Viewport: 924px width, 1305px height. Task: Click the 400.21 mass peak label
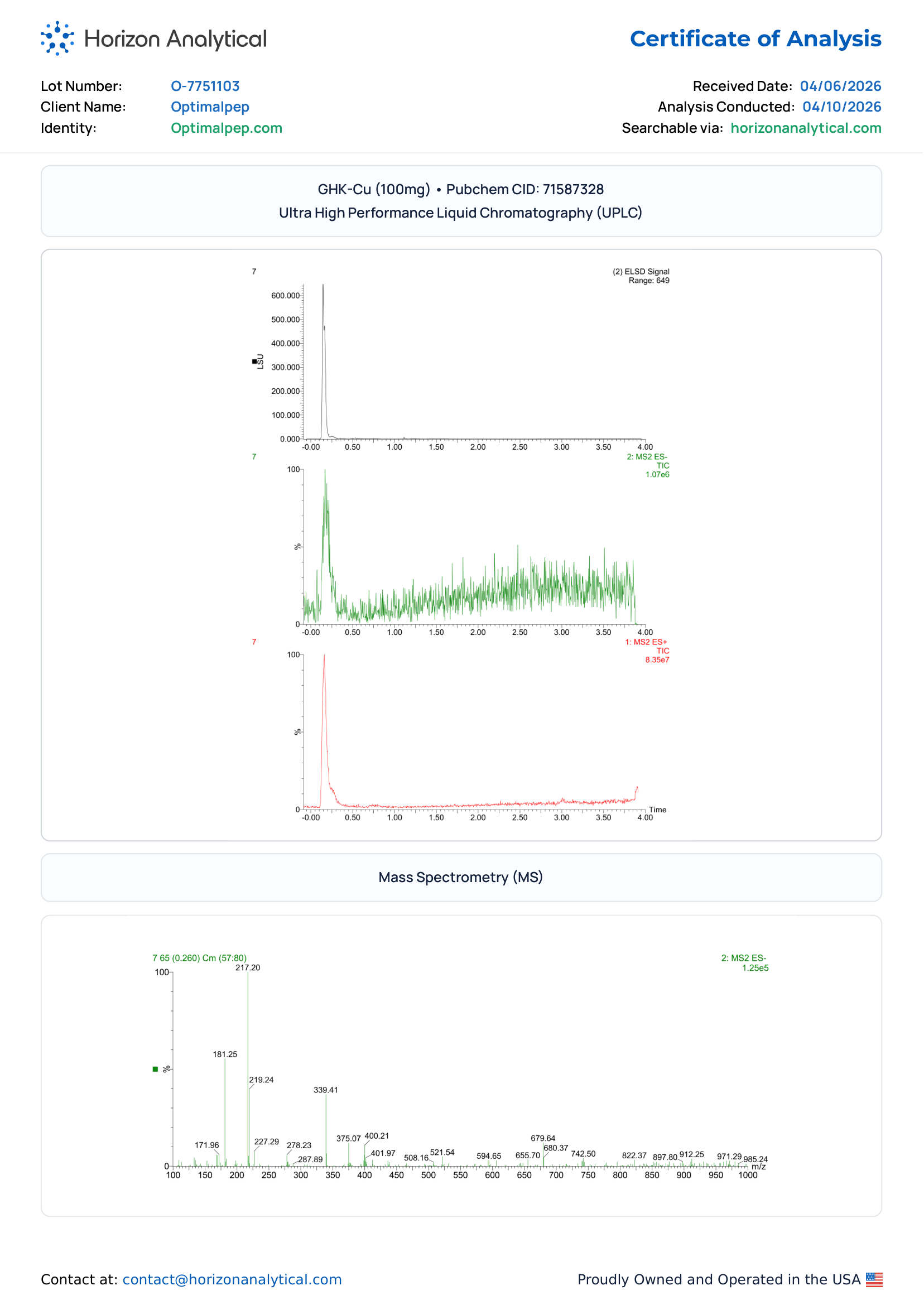coord(377,1137)
